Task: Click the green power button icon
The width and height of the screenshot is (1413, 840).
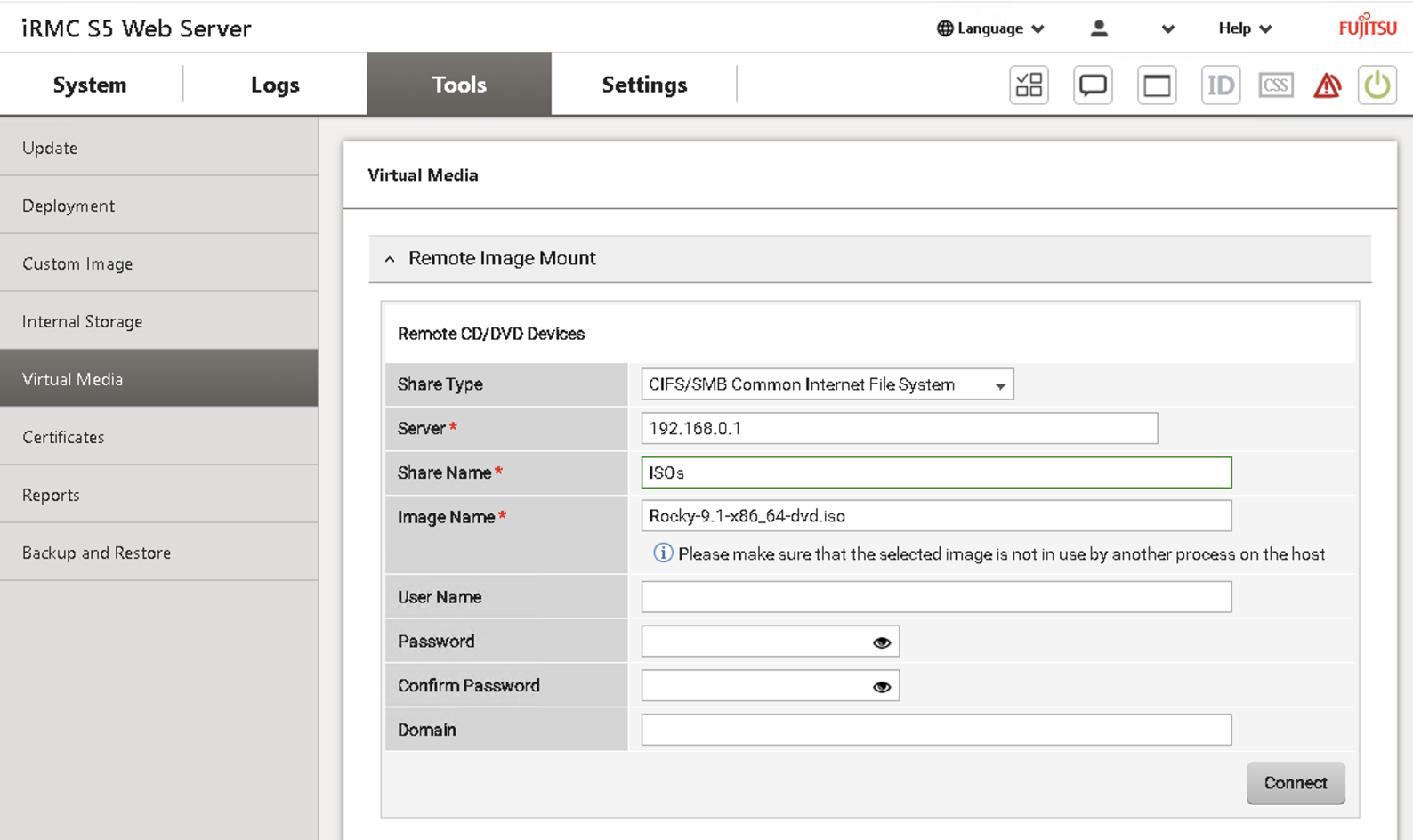Action: tap(1377, 85)
